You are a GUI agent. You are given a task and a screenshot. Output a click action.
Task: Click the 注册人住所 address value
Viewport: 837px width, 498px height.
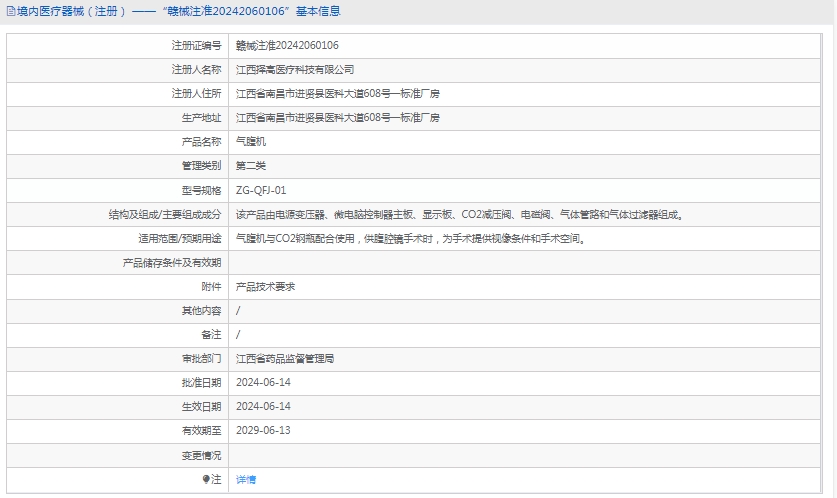[337, 94]
